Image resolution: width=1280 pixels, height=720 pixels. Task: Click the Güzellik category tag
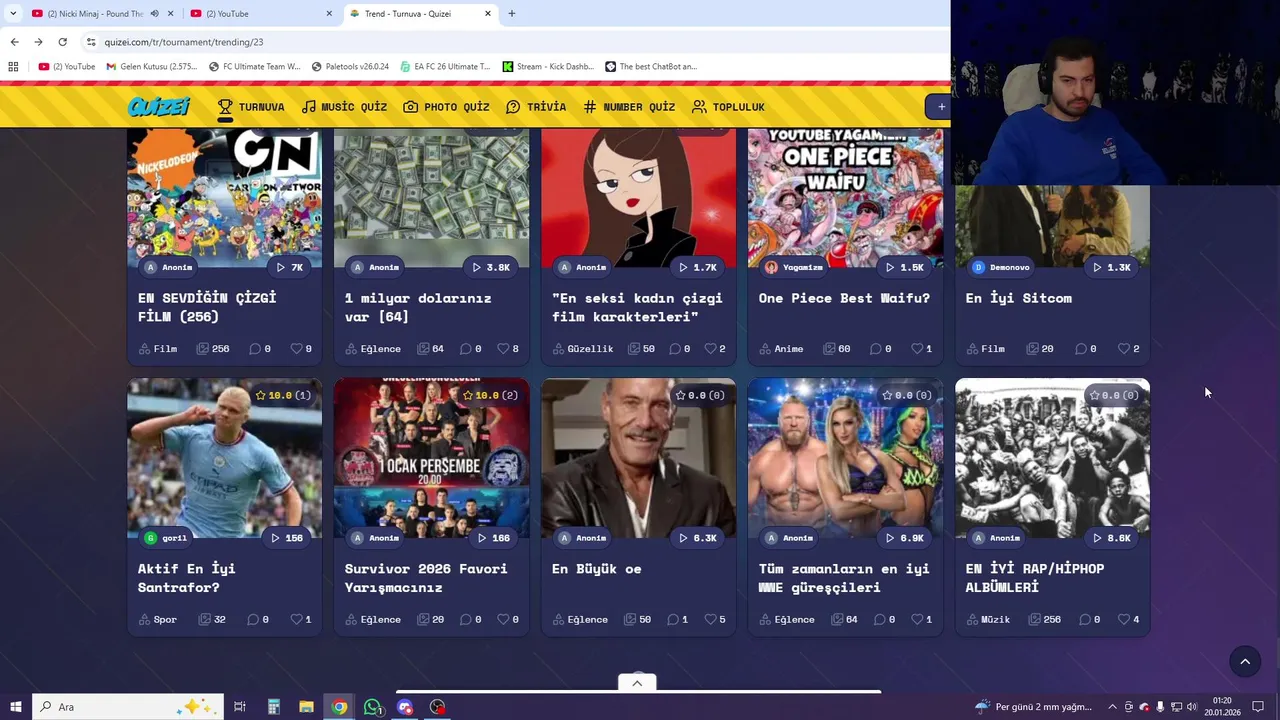point(582,349)
